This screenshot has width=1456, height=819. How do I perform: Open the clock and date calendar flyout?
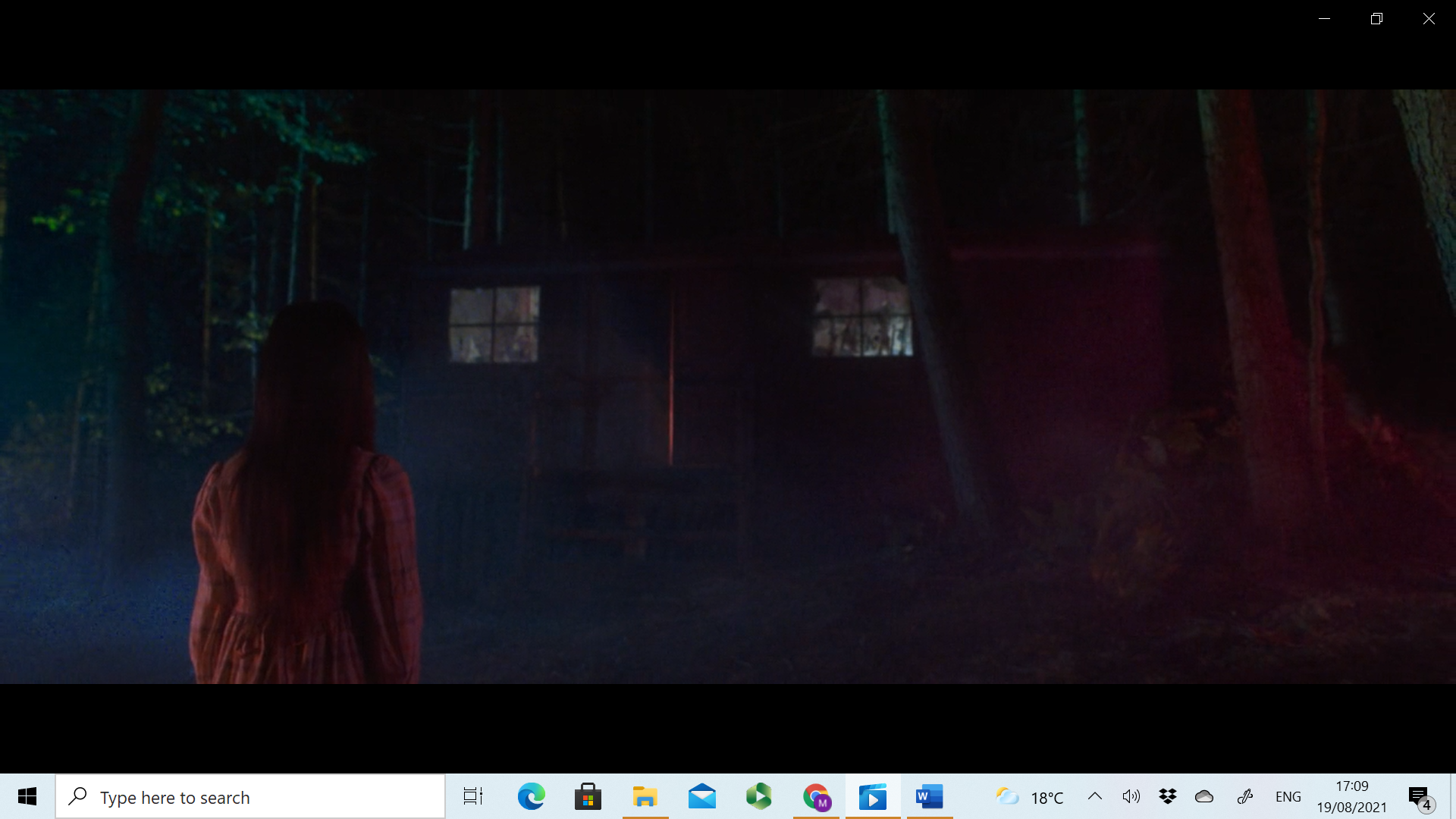coord(1351,797)
